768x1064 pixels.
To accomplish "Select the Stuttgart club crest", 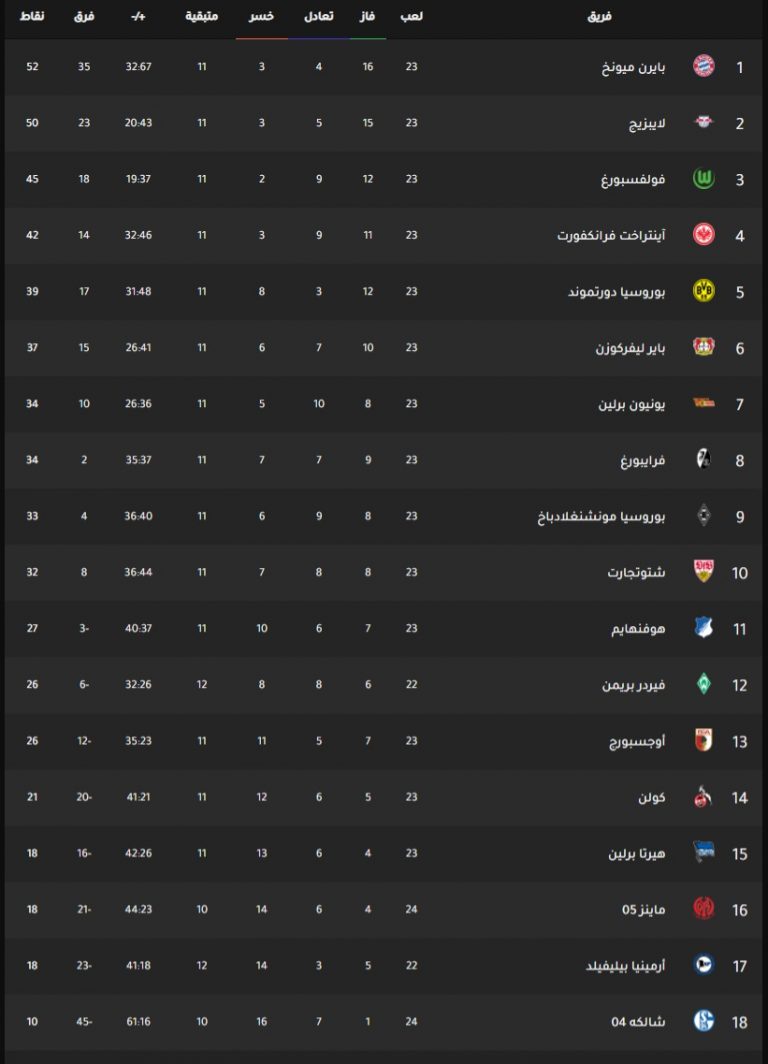I will (704, 571).
